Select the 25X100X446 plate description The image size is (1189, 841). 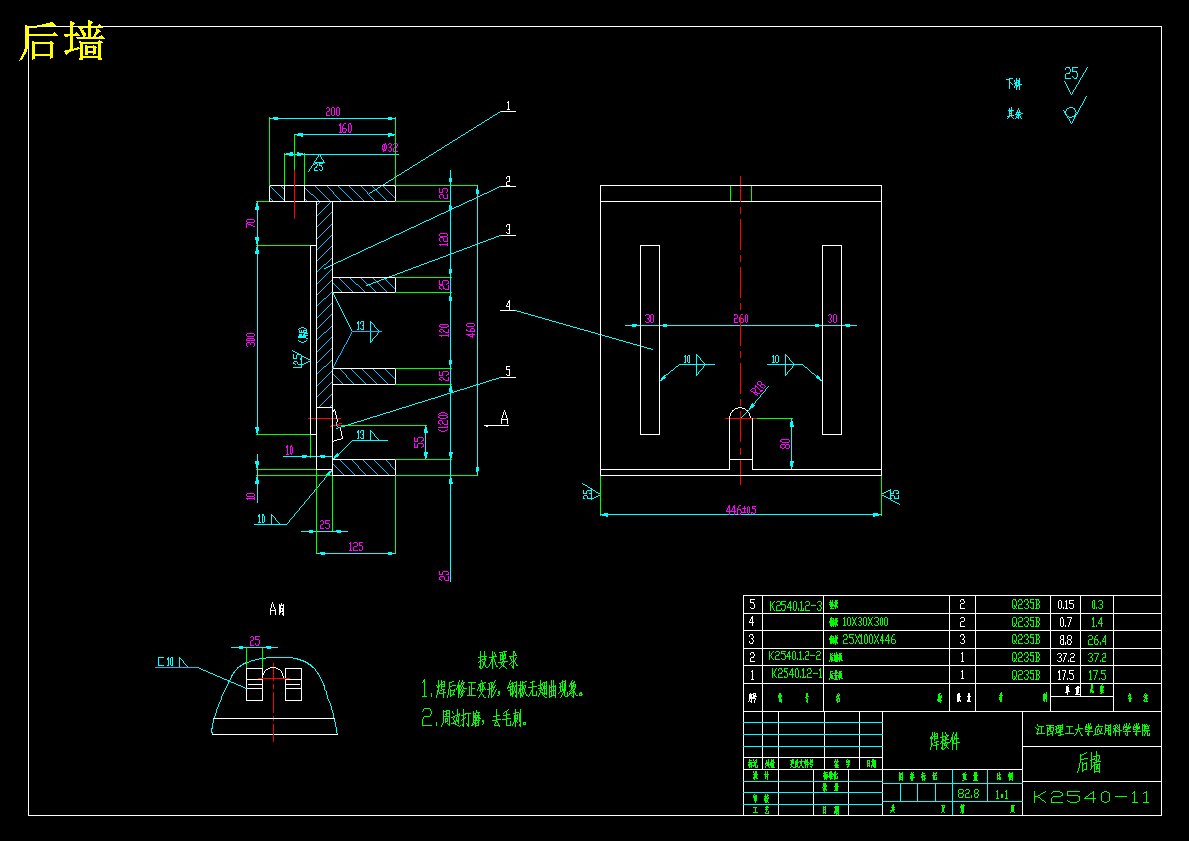[869, 639]
